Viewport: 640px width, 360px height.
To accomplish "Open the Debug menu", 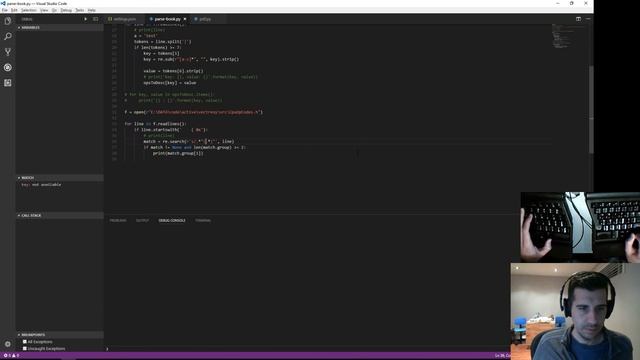I will click(x=66, y=10).
